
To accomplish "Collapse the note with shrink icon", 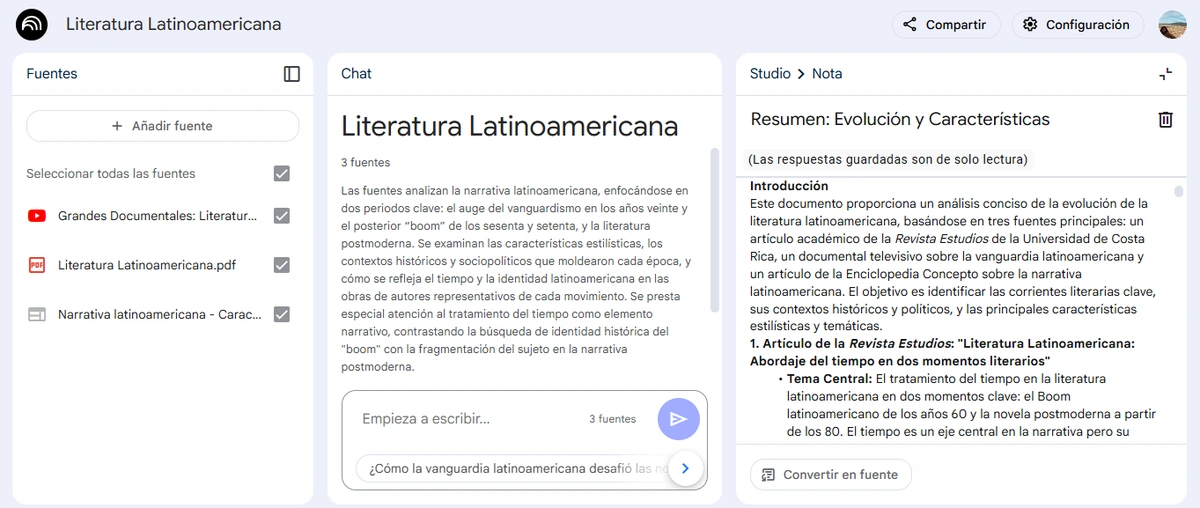I will pos(1165,74).
